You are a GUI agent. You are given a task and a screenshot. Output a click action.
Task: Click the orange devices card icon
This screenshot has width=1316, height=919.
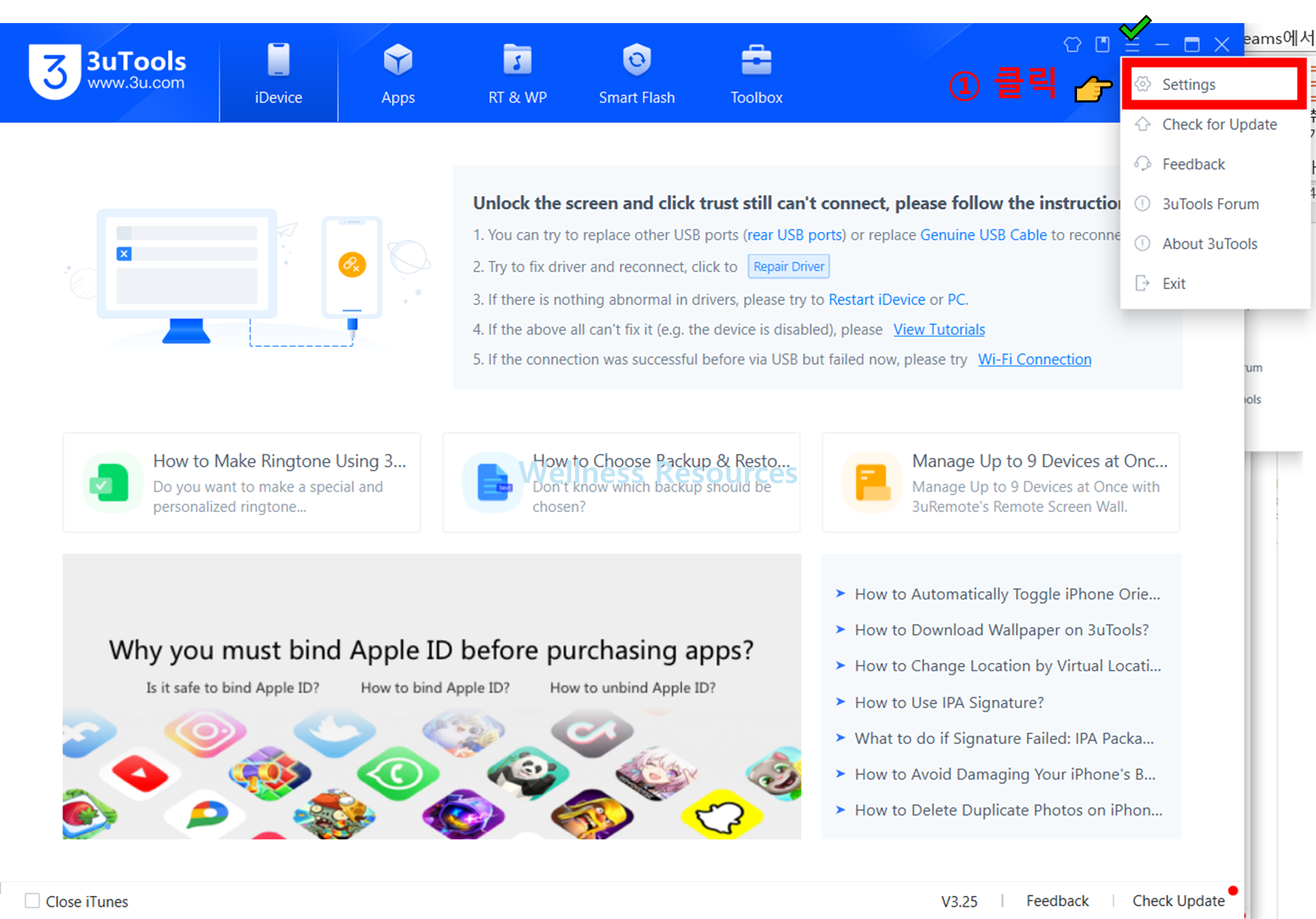click(871, 483)
